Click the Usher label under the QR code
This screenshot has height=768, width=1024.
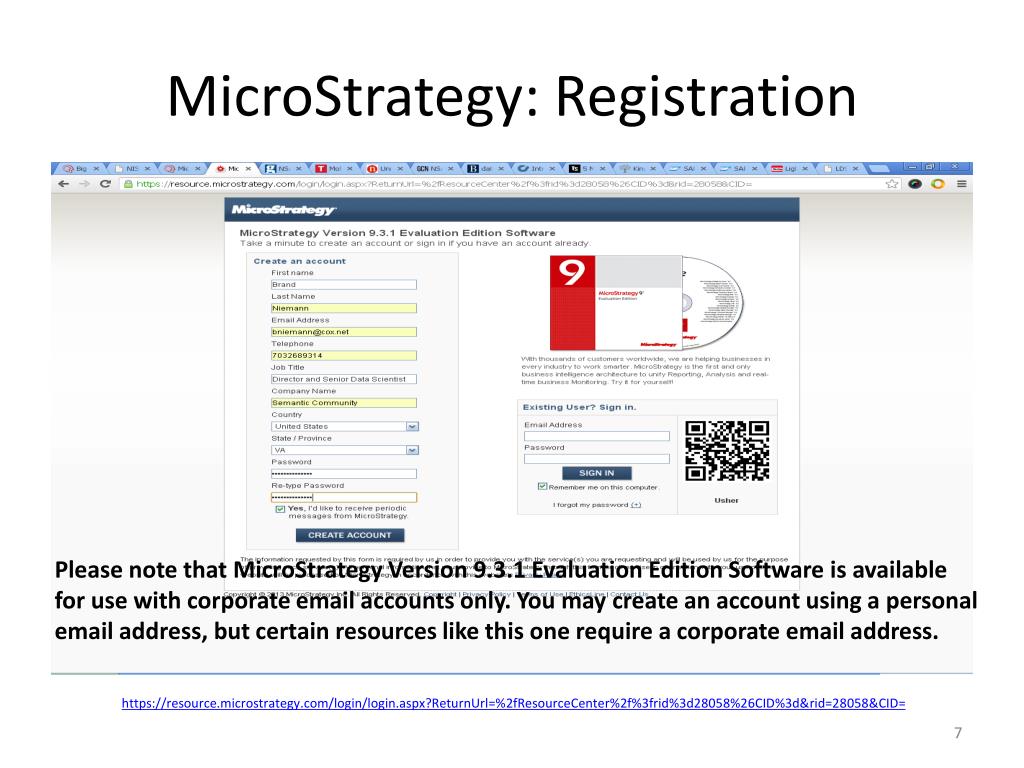tap(726, 500)
